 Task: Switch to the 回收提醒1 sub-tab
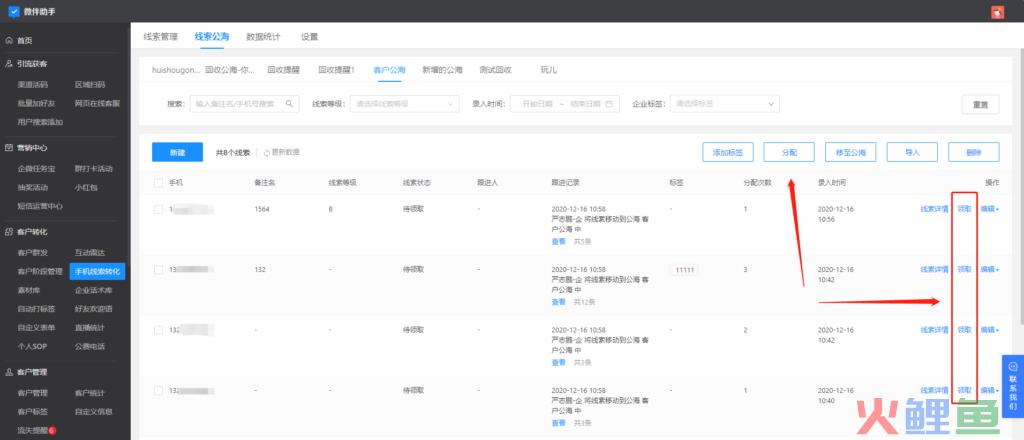(336, 70)
